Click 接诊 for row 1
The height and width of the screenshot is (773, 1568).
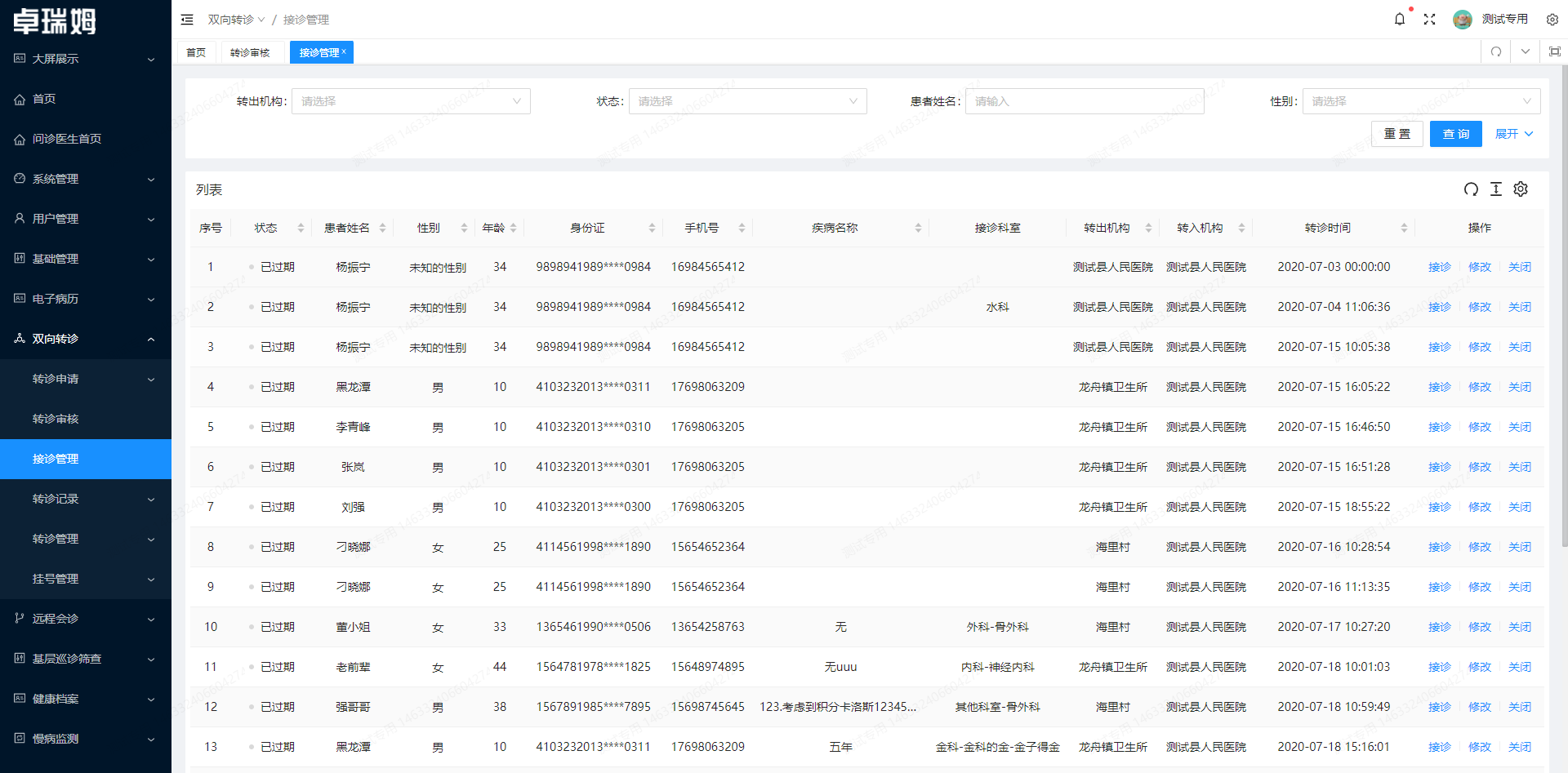[1440, 267]
